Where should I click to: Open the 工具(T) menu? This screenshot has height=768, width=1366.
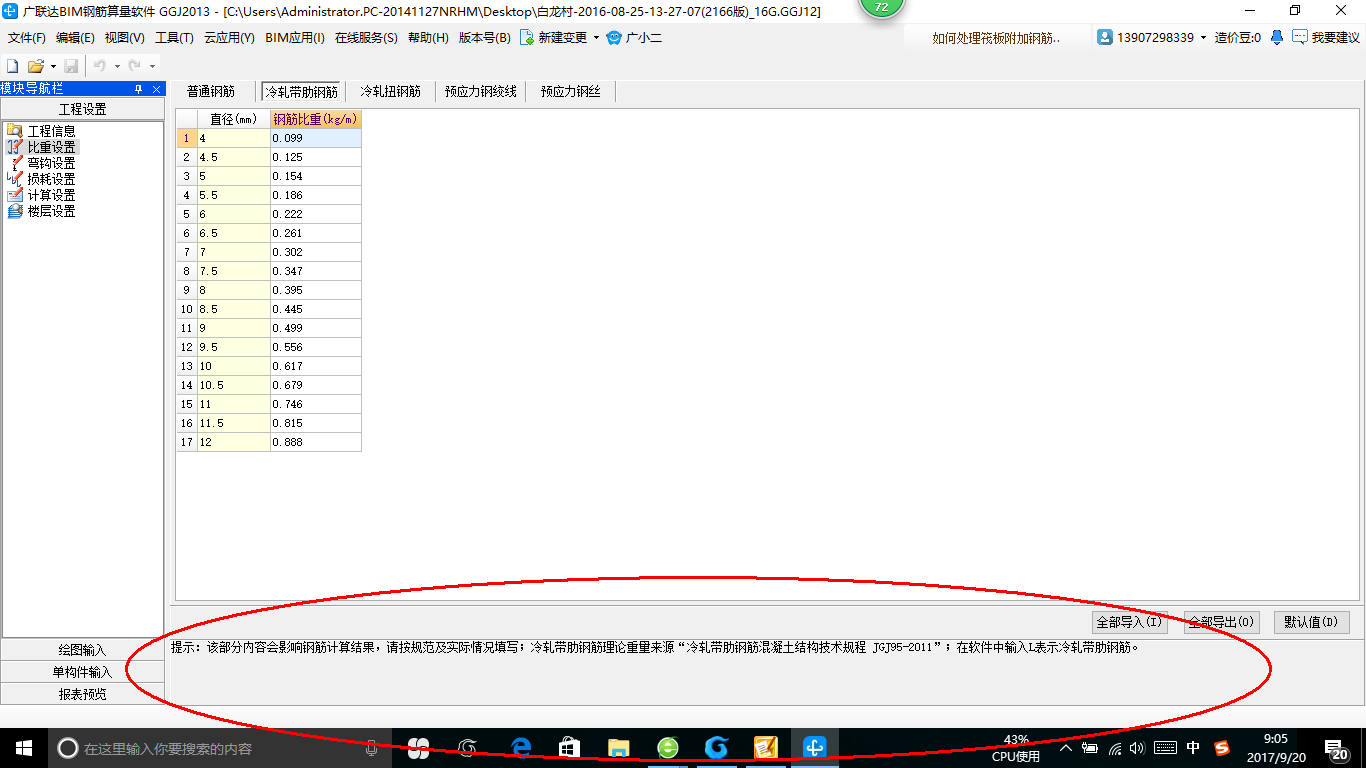174,38
